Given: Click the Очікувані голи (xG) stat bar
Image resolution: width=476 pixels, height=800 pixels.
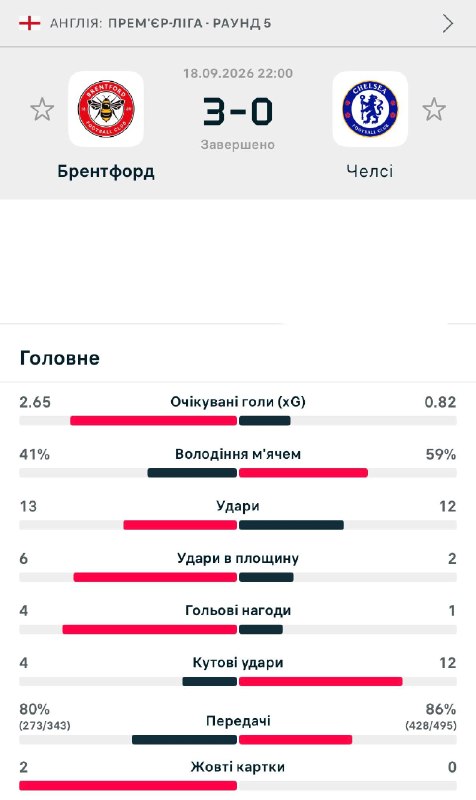Looking at the screenshot, I should pyautogui.click(x=238, y=421).
